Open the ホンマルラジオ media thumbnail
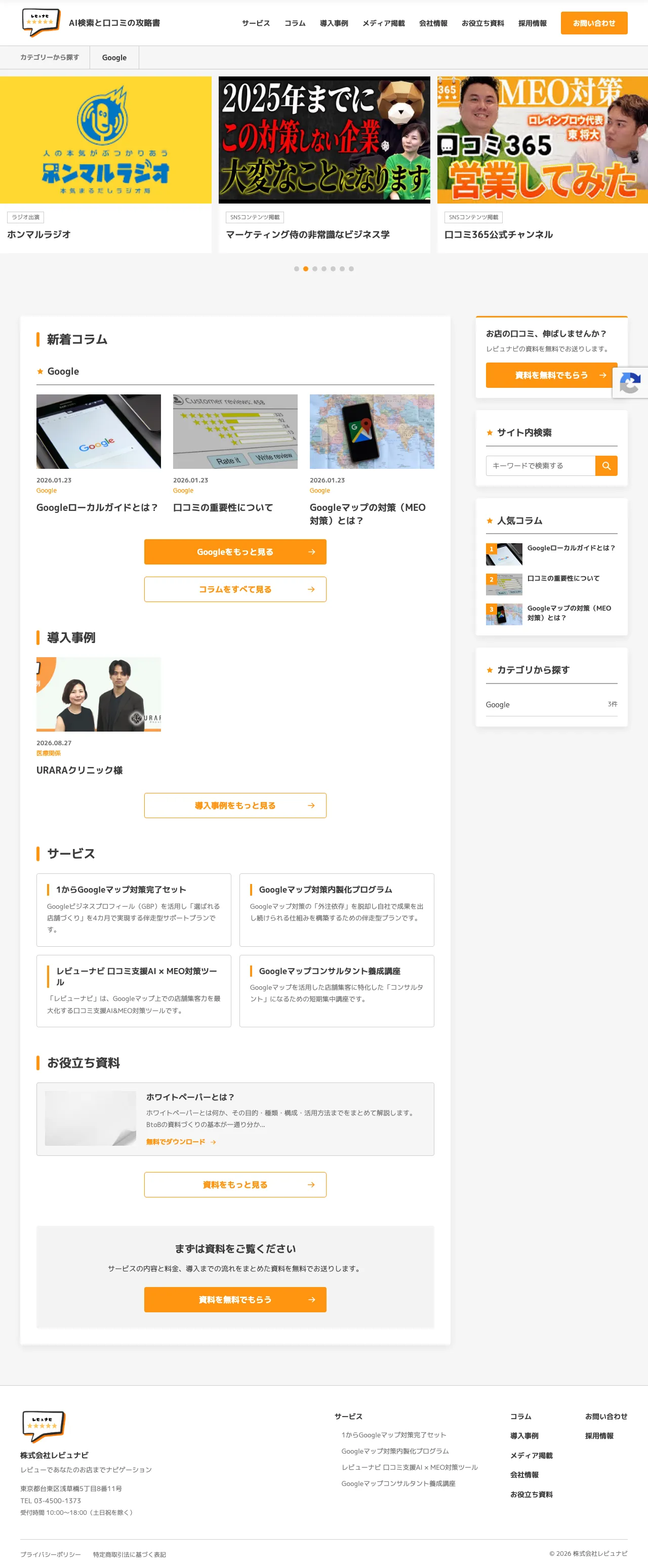The height and width of the screenshot is (1568, 648). 106,139
